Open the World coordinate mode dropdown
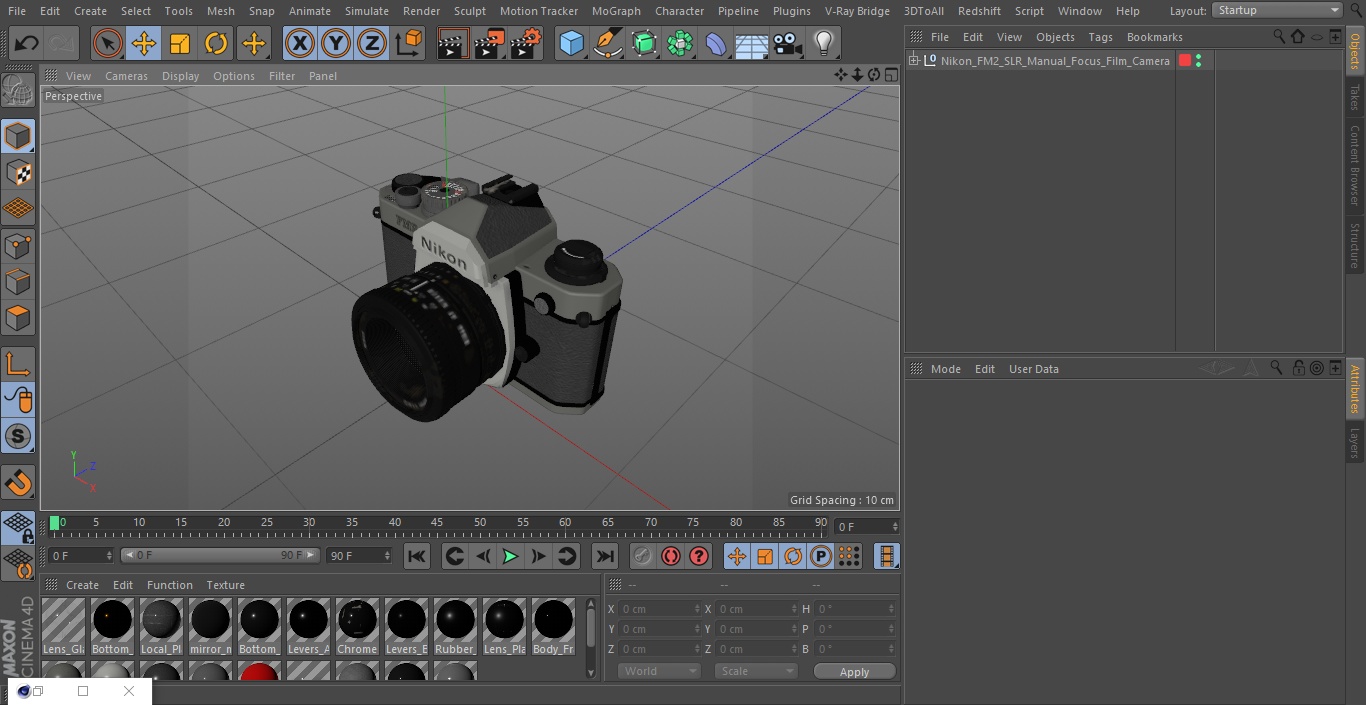Image resolution: width=1366 pixels, height=705 pixels. coord(659,671)
